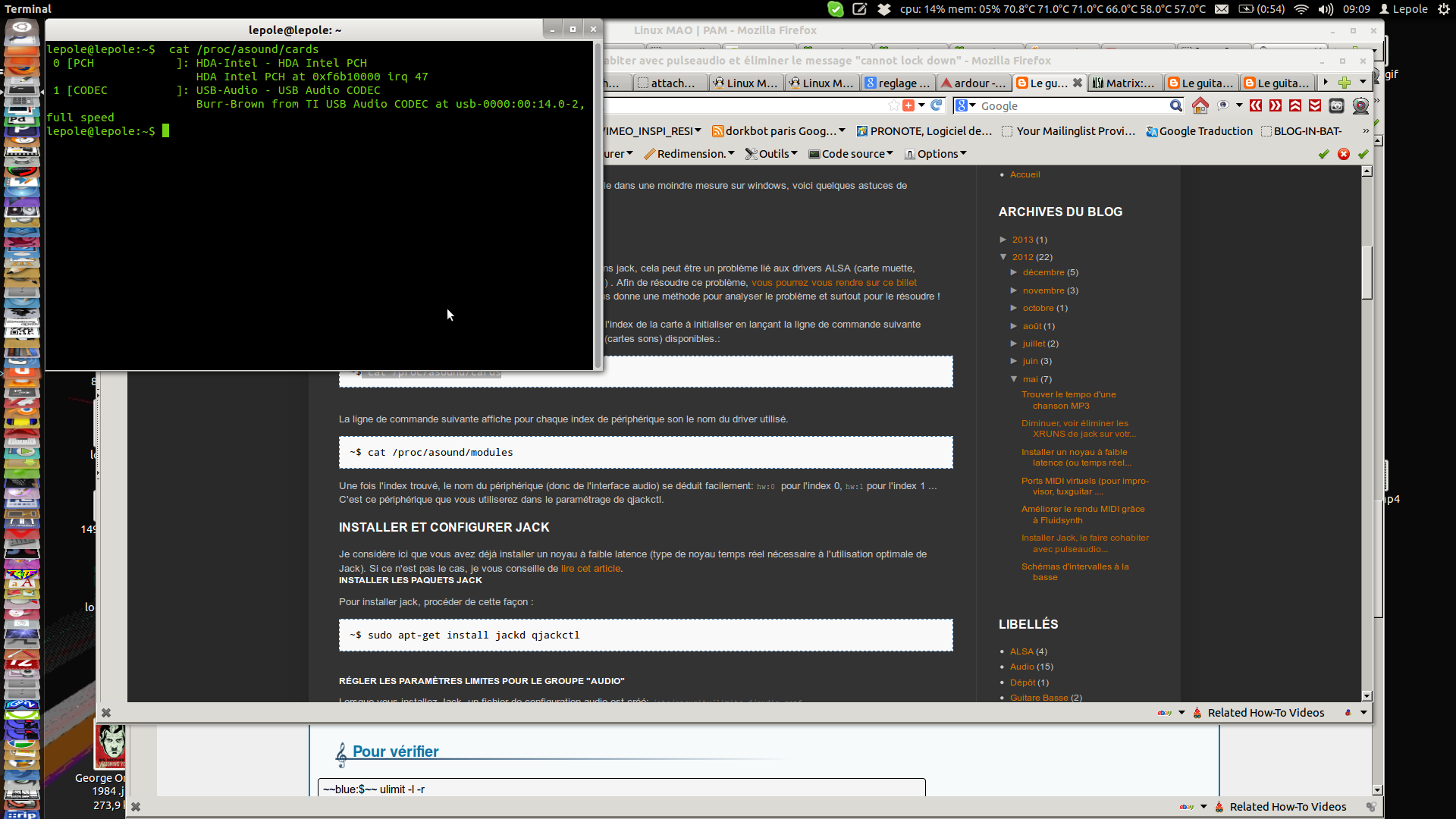Open the Wi-Fi network indicator
Viewport: 1456px width, 819px height.
click(1301, 9)
